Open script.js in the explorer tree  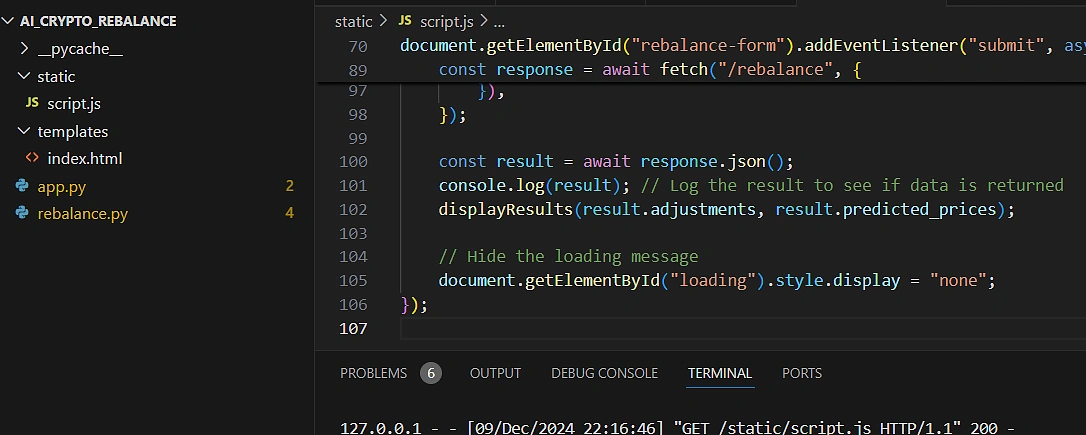pos(74,104)
